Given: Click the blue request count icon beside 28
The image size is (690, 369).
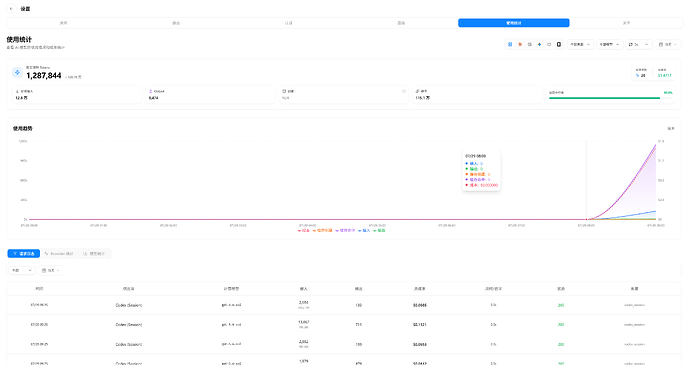Looking at the screenshot, I should [x=638, y=76].
